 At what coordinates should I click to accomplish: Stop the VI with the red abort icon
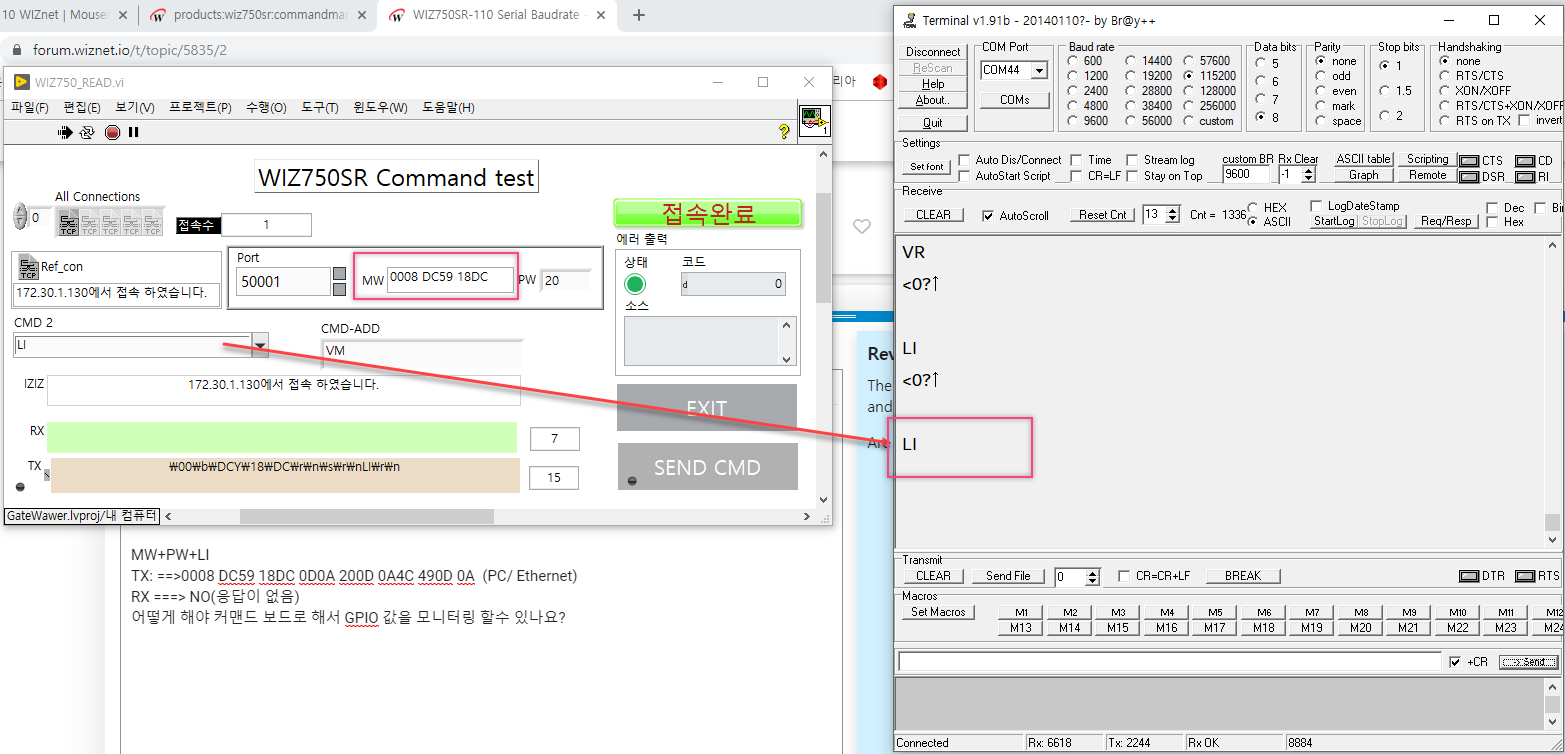point(112,132)
